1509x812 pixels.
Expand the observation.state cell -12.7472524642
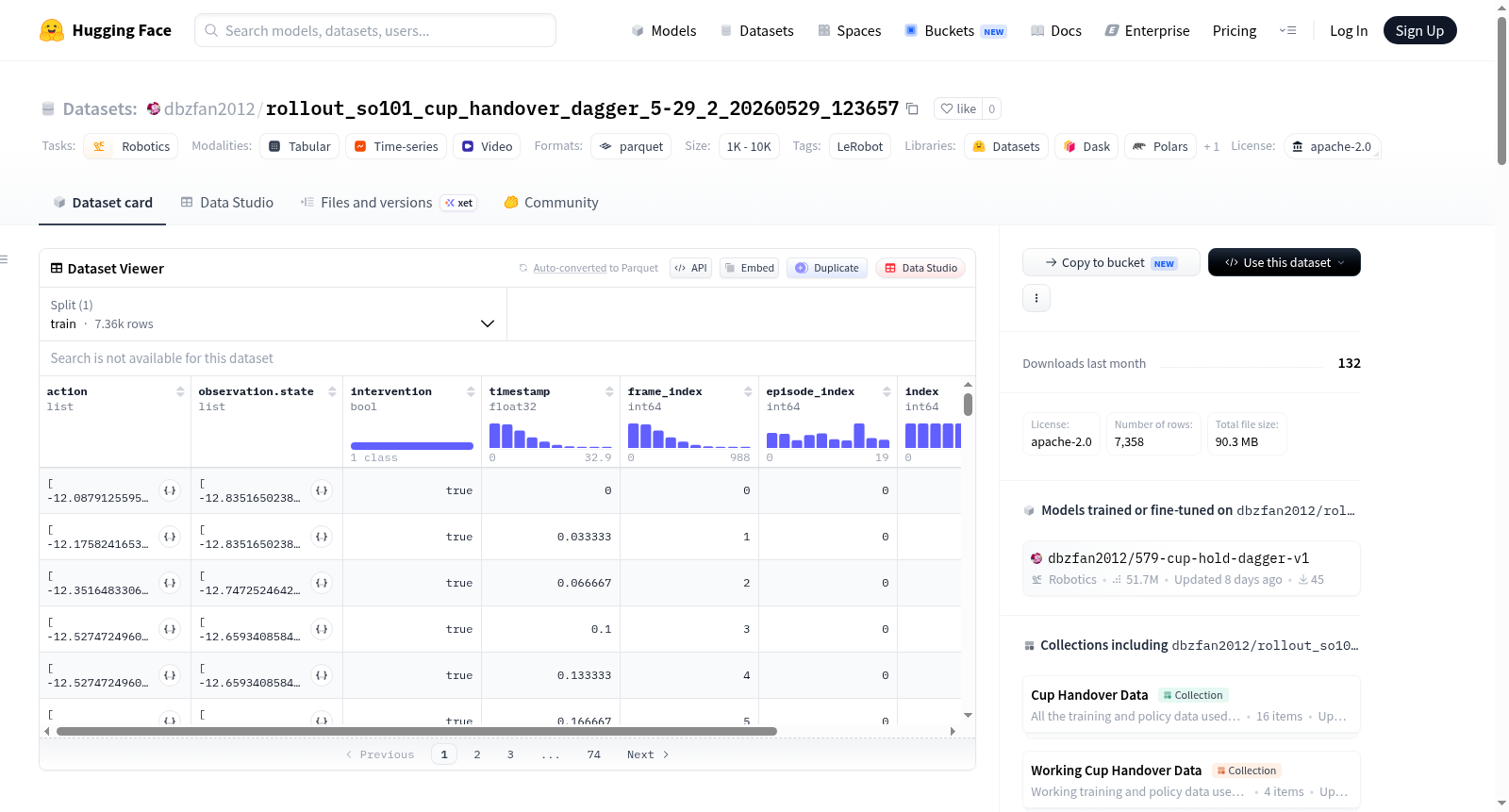tap(322, 583)
